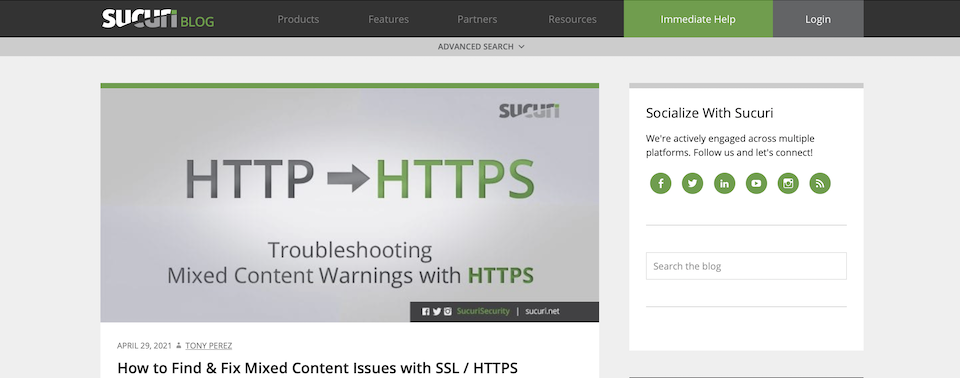Click the Login button
The height and width of the screenshot is (378, 960).
tap(818, 19)
